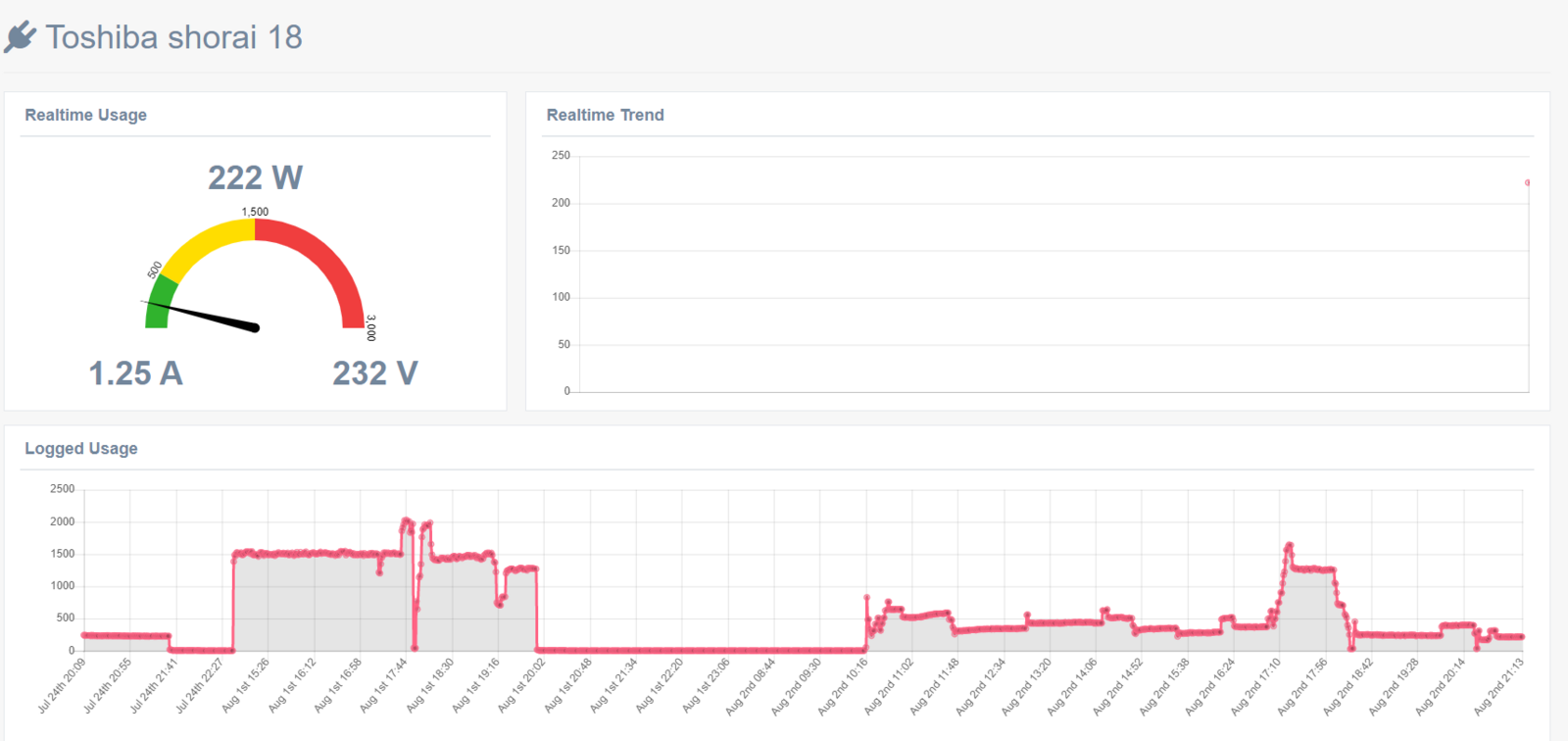This screenshot has width=1568, height=741.
Task: Click the Aug 2nd 08:44 time label
Action: click(x=751, y=686)
